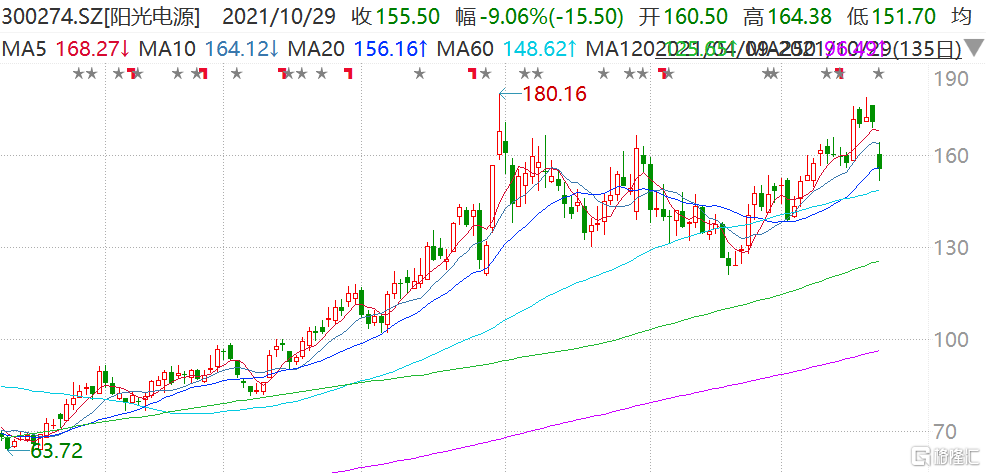Click the change value -9.06%(-15.50)
Image resolution: width=986 pixels, height=473 pixels.
tap(553, 17)
